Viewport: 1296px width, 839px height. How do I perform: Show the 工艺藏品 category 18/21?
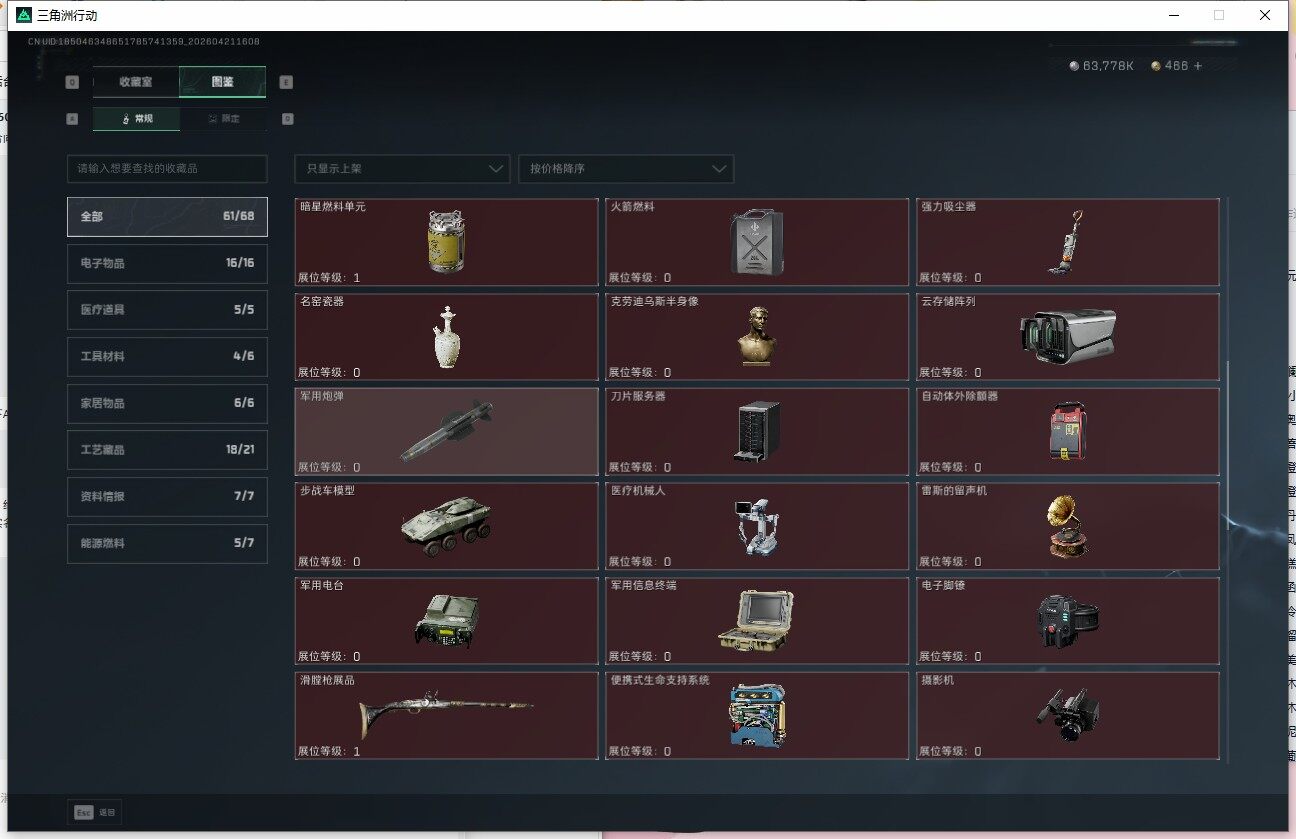click(167, 450)
